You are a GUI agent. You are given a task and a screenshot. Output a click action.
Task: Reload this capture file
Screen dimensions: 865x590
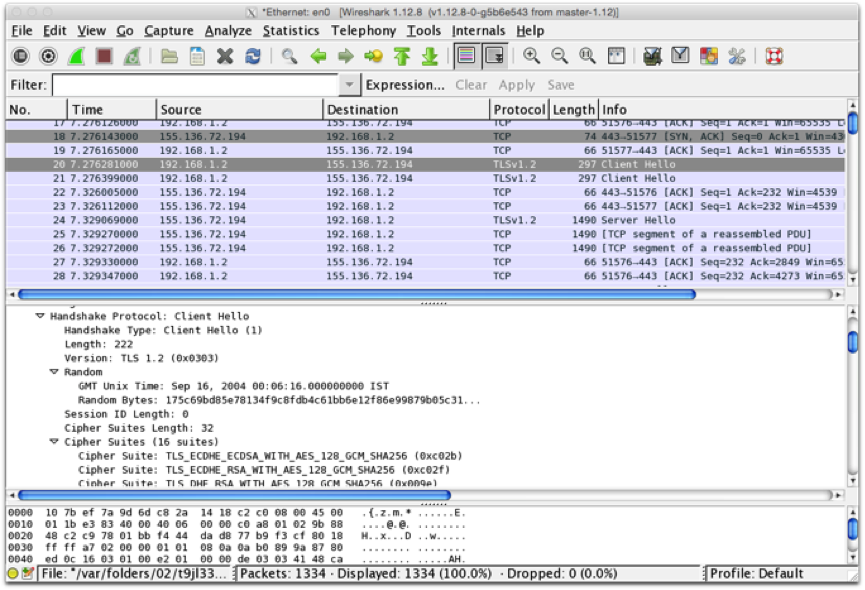pos(252,55)
